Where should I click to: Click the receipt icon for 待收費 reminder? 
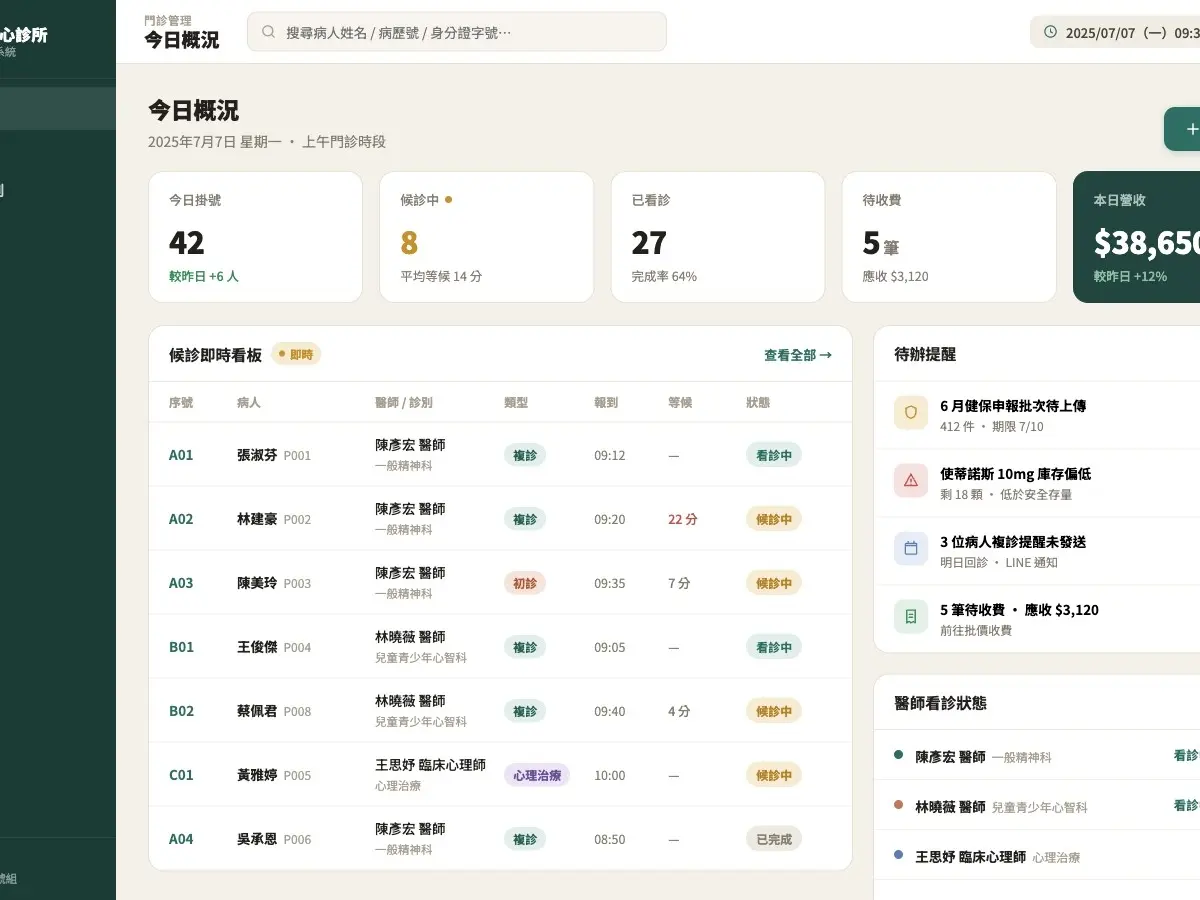[910, 616]
